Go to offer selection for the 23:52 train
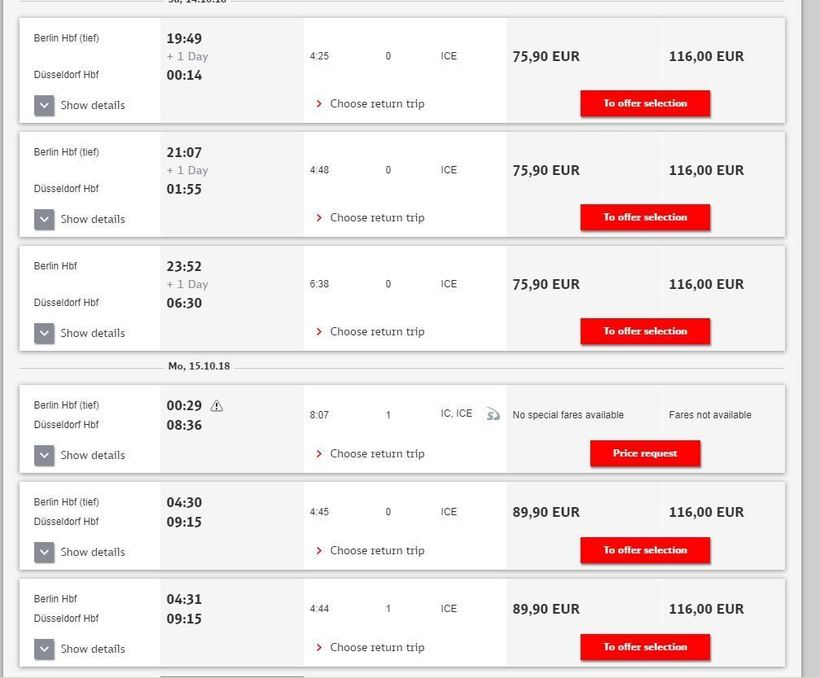 point(645,331)
